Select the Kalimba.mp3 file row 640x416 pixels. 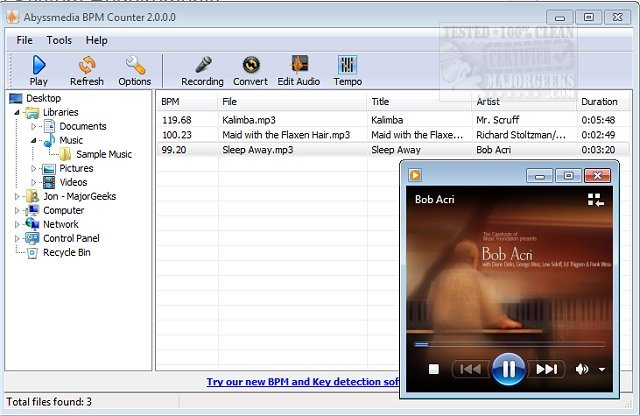pyautogui.click(x=393, y=120)
